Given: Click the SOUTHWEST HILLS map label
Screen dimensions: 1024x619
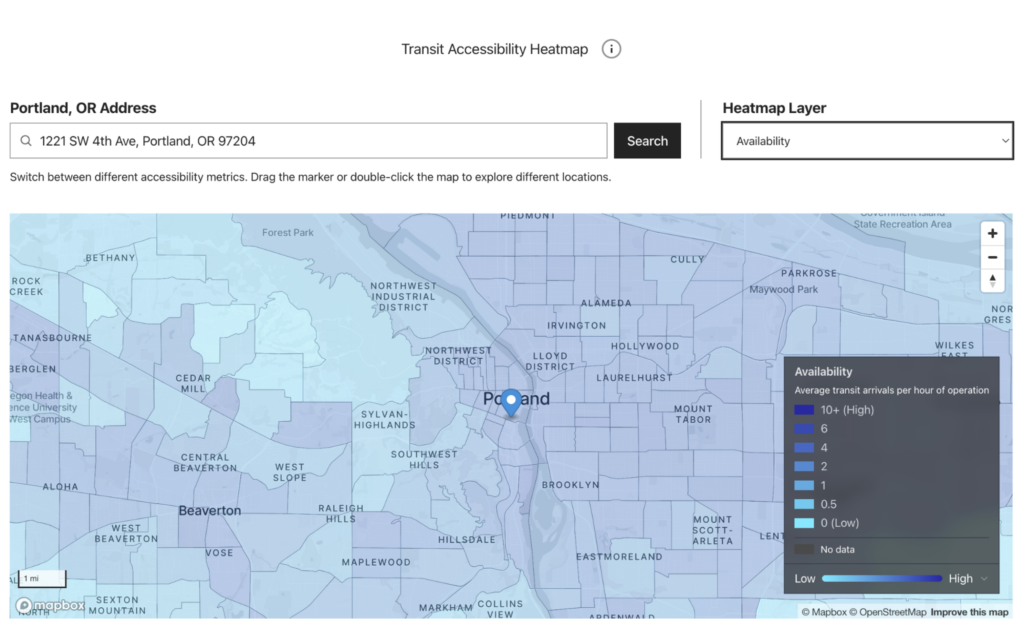Looking at the screenshot, I should coord(424,460).
